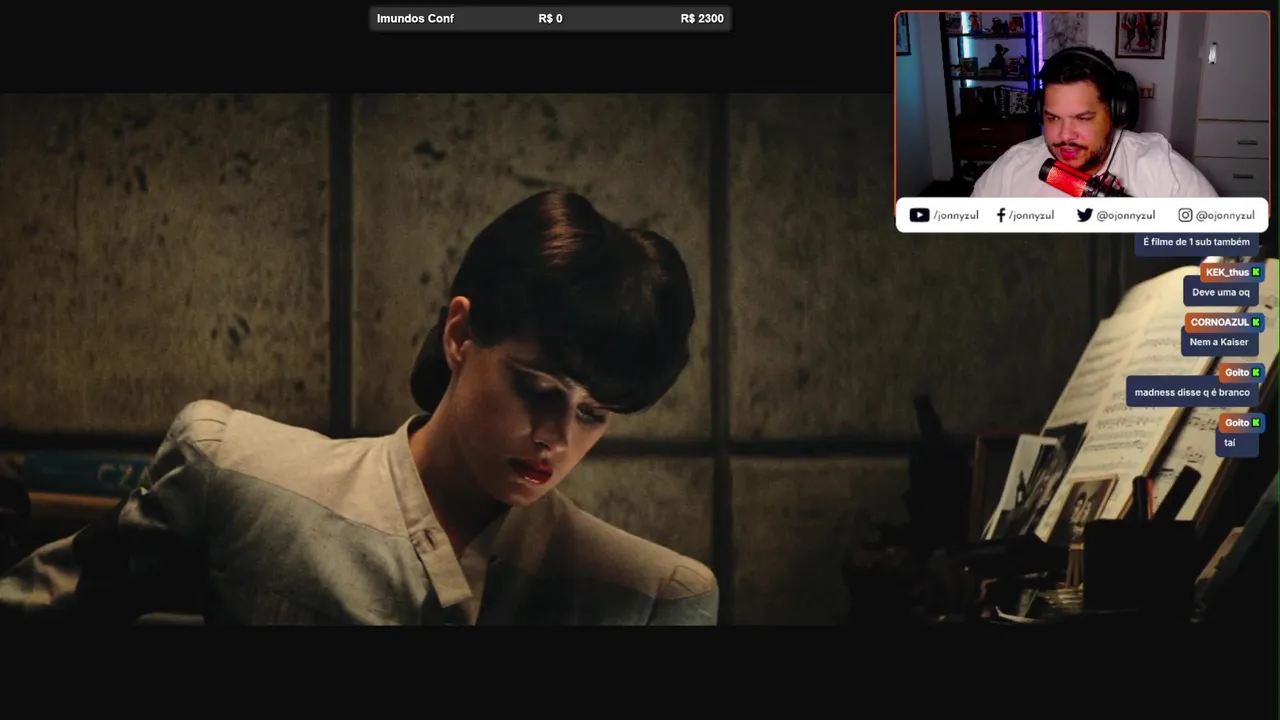Image resolution: width=1280 pixels, height=720 pixels.
Task: Open the /jonnyzul YouTube handle
Action: 956,215
